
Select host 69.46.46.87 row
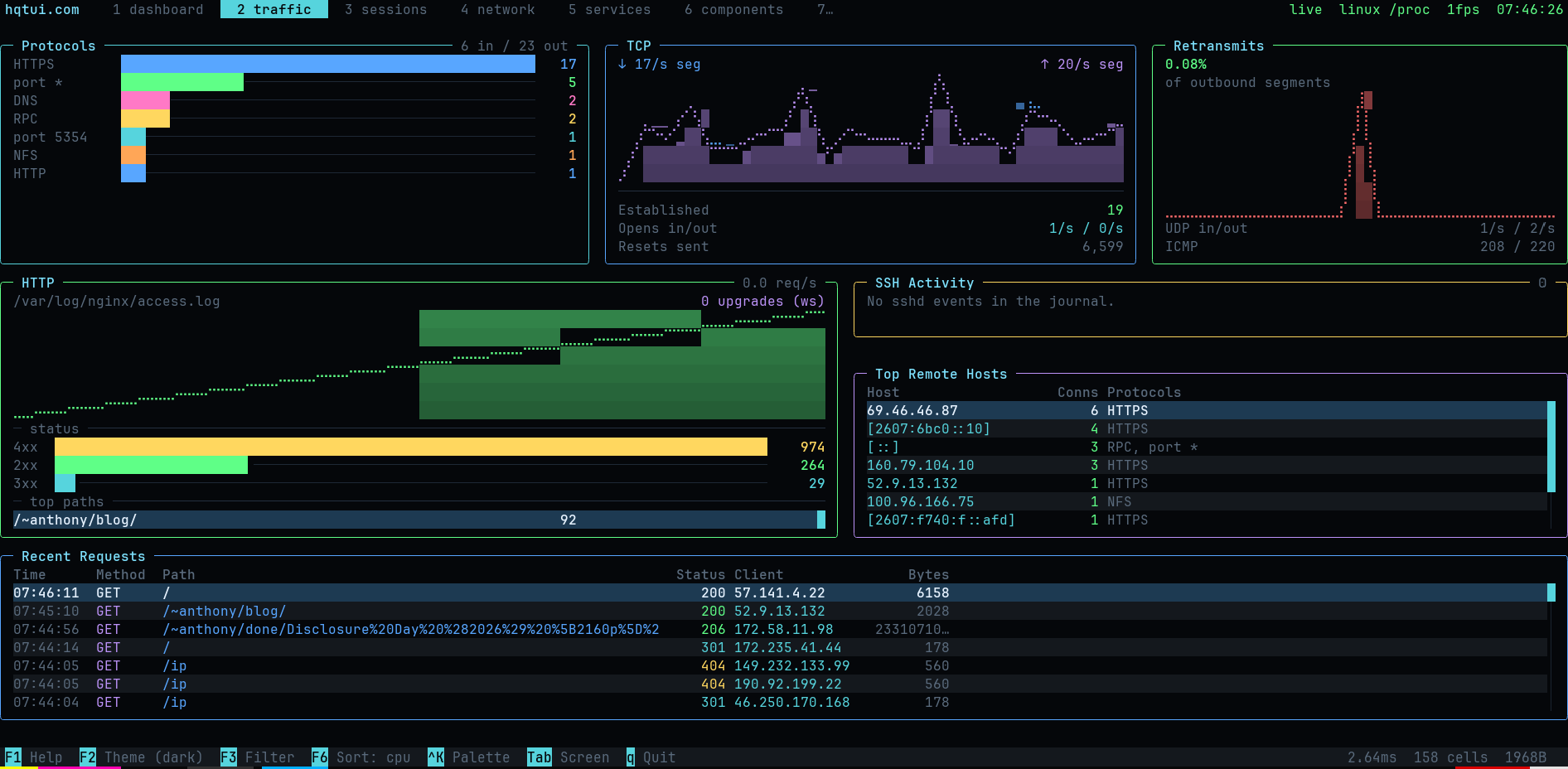click(1207, 410)
